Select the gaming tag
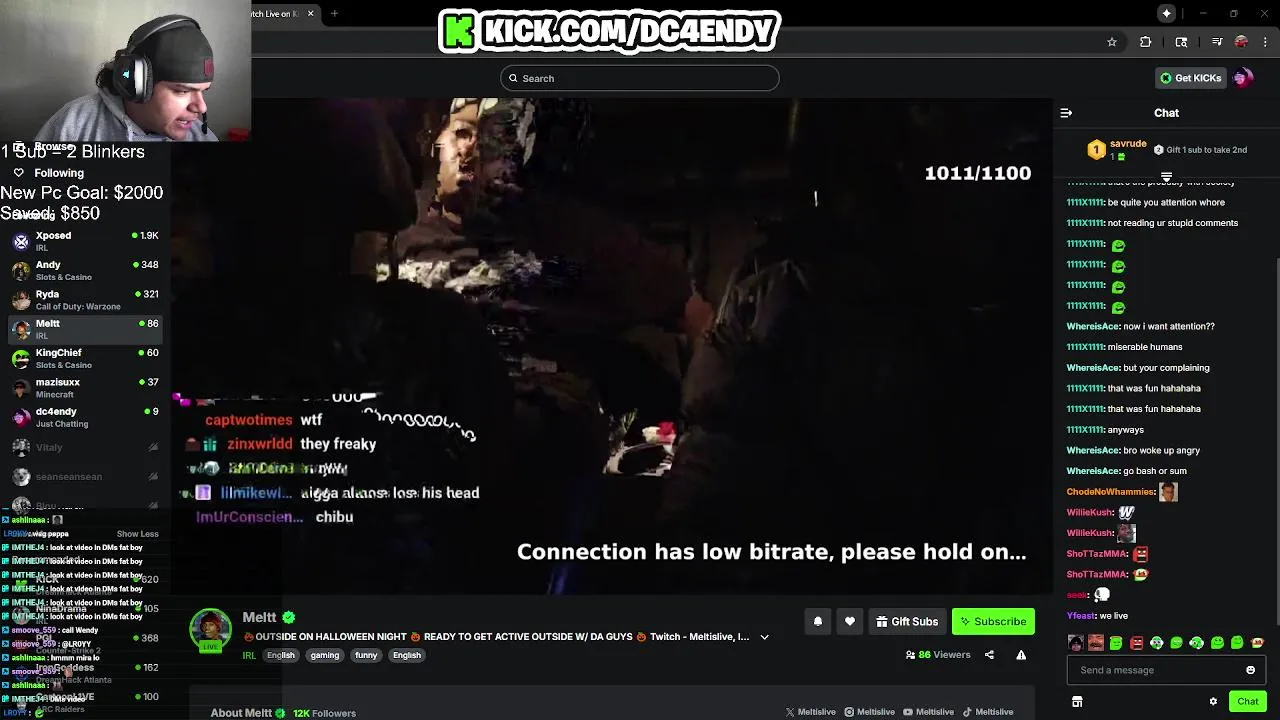The height and width of the screenshot is (720, 1280). pos(324,655)
